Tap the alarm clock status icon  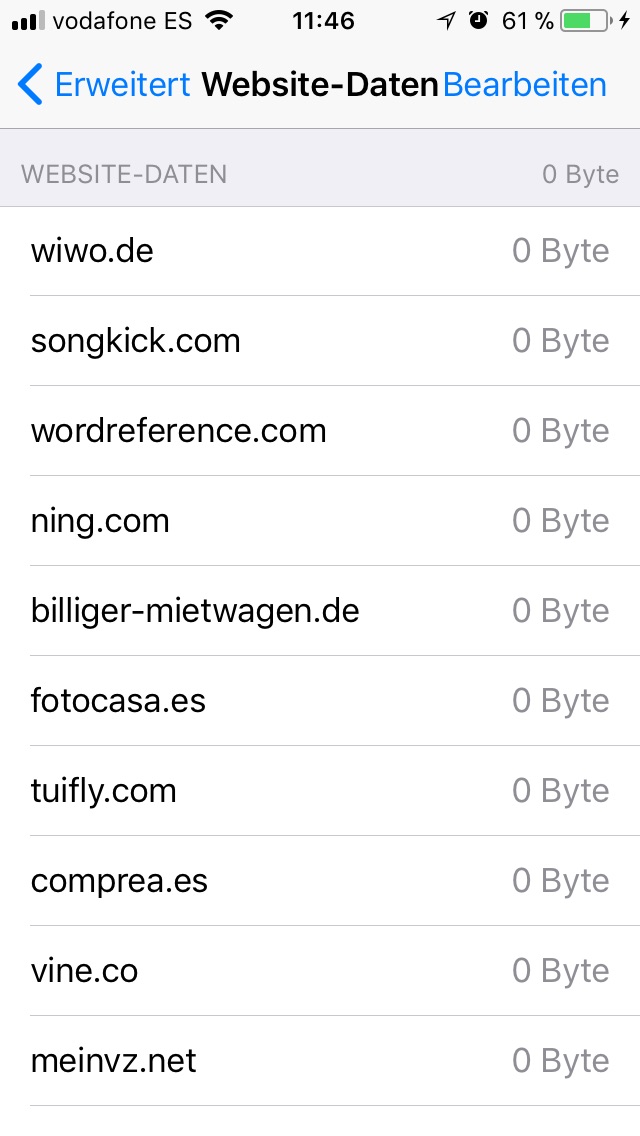(x=478, y=21)
